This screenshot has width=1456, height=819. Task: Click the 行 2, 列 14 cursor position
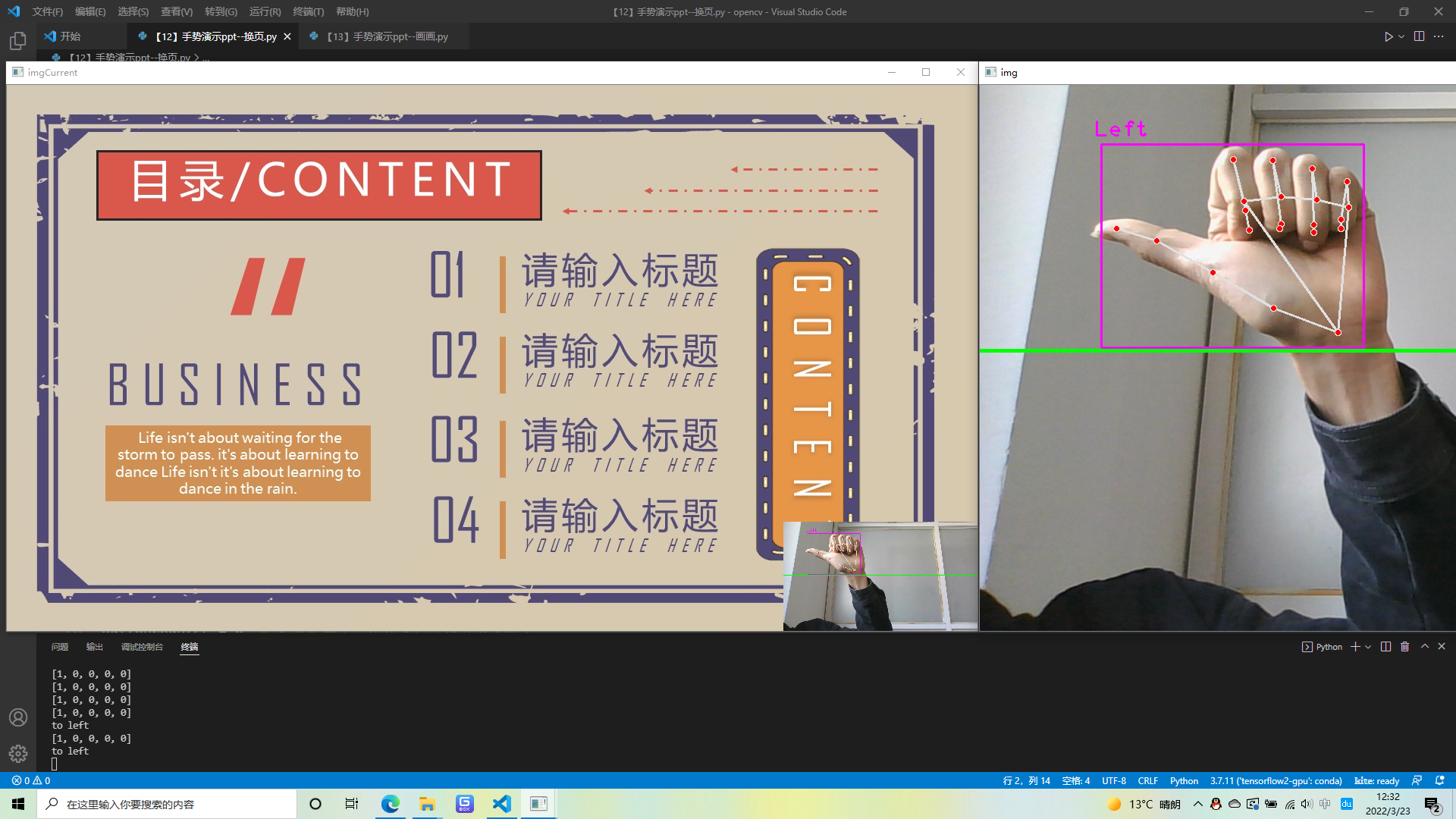(1026, 780)
